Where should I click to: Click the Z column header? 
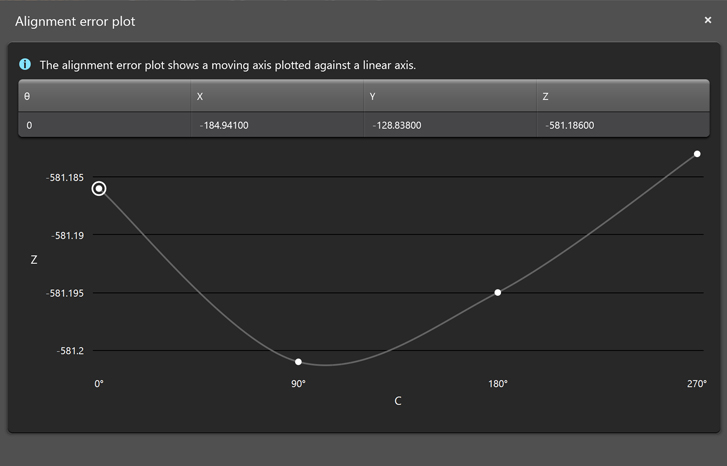[x=623, y=96]
